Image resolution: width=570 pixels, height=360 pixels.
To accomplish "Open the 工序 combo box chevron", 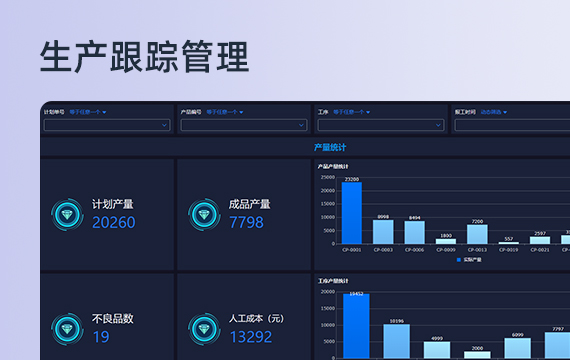I will pos(438,125).
